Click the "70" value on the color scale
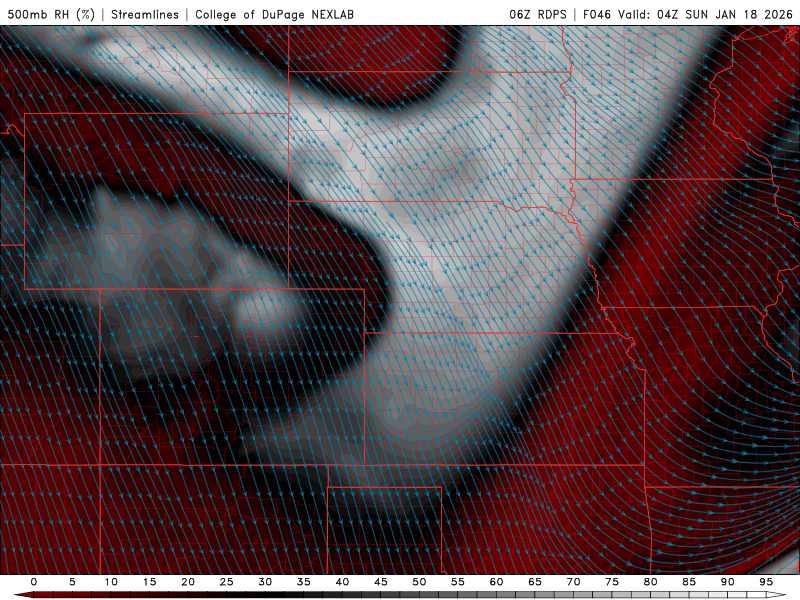The image size is (800, 600). pos(573,582)
